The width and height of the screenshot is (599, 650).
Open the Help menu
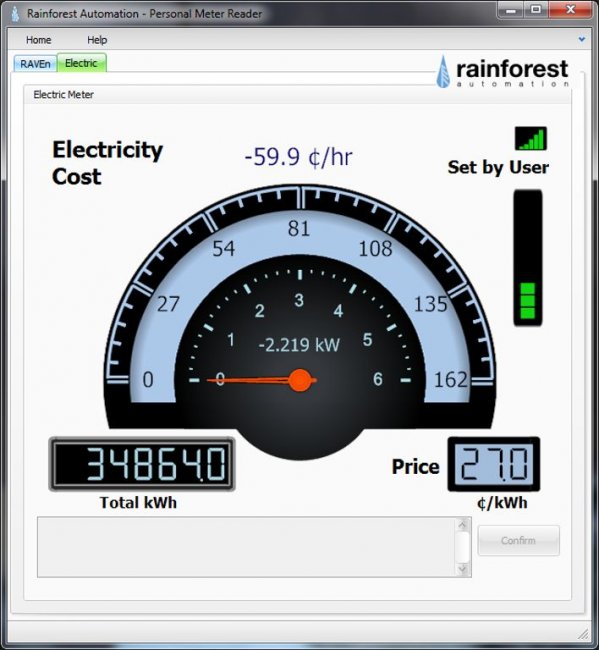[x=97, y=40]
